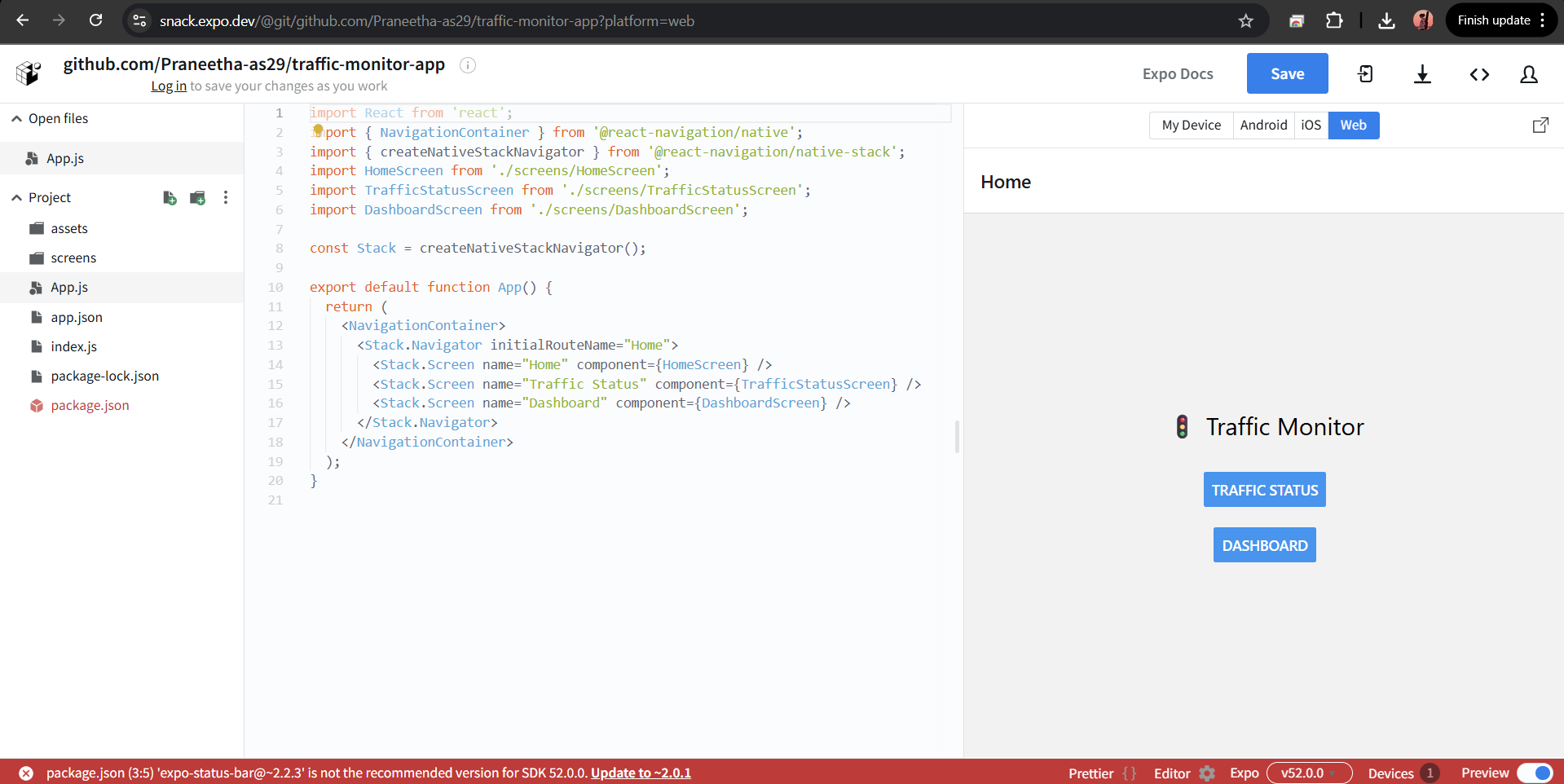This screenshot has height=784, width=1564.
Task: Click the Home header title in preview
Action: click(1006, 182)
